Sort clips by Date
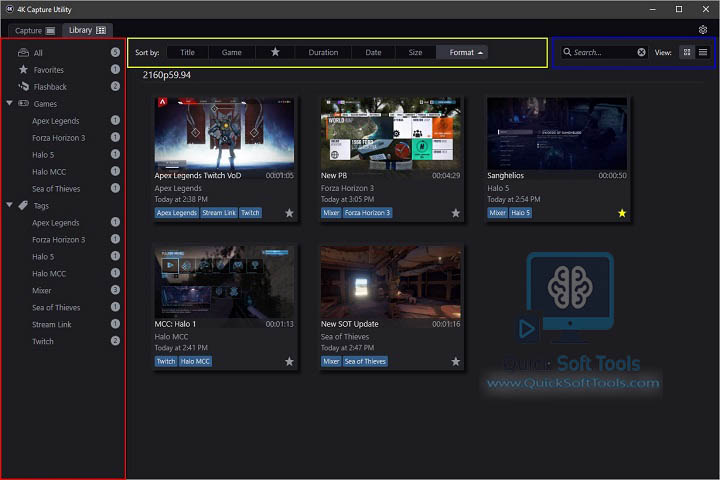Screen dimensions: 720x480 click(x=373, y=52)
